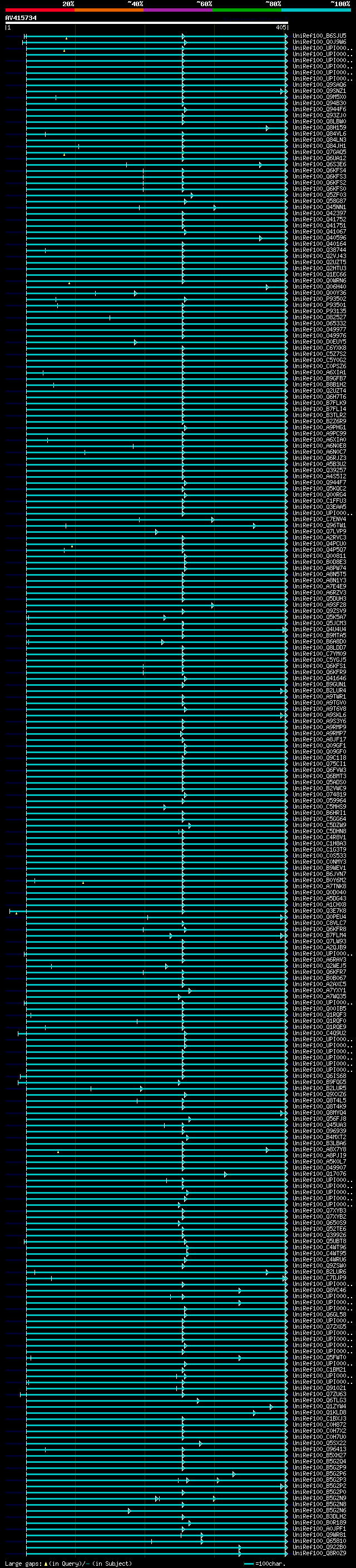Click the orange ~40% identity legend bar

(109, 10)
